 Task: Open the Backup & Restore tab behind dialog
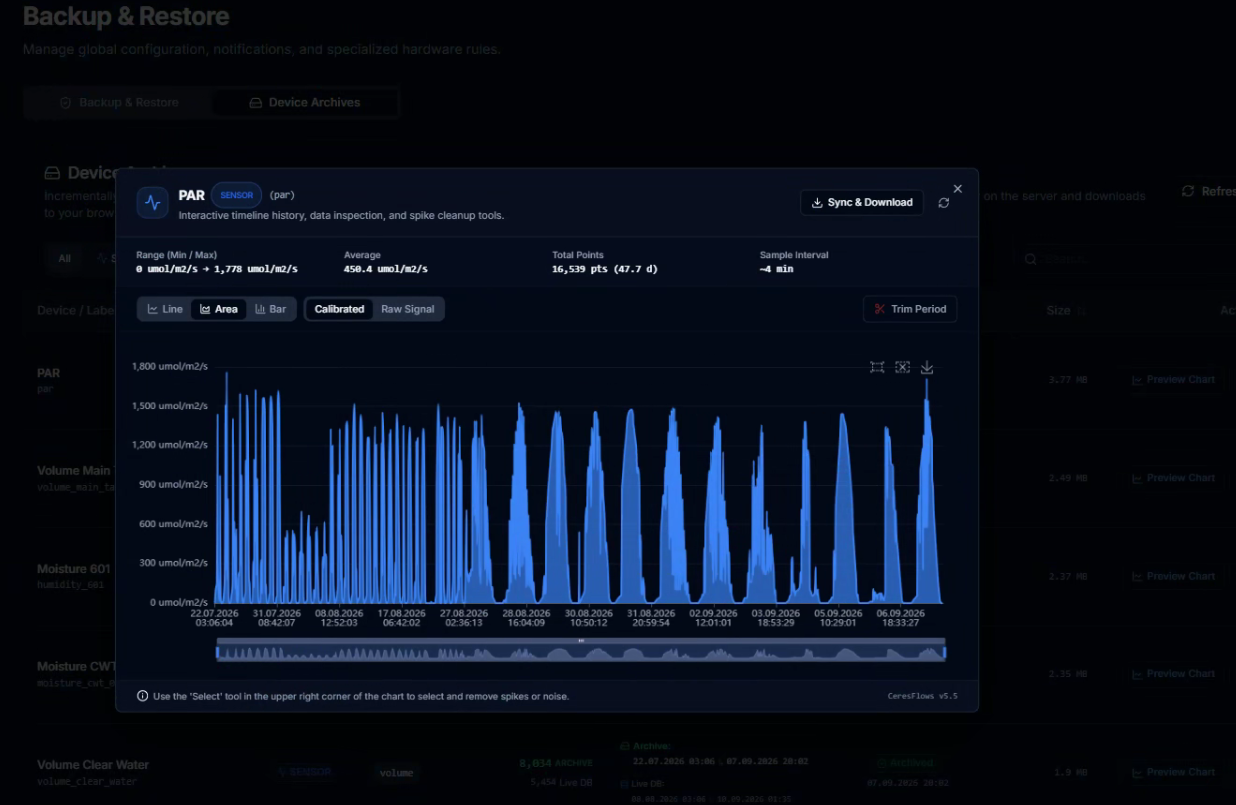tap(119, 102)
